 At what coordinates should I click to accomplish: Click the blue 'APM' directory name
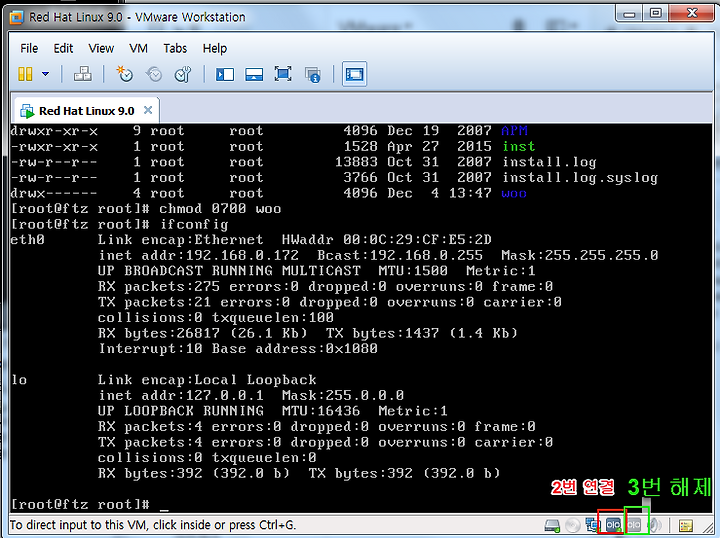pyautogui.click(x=514, y=131)
